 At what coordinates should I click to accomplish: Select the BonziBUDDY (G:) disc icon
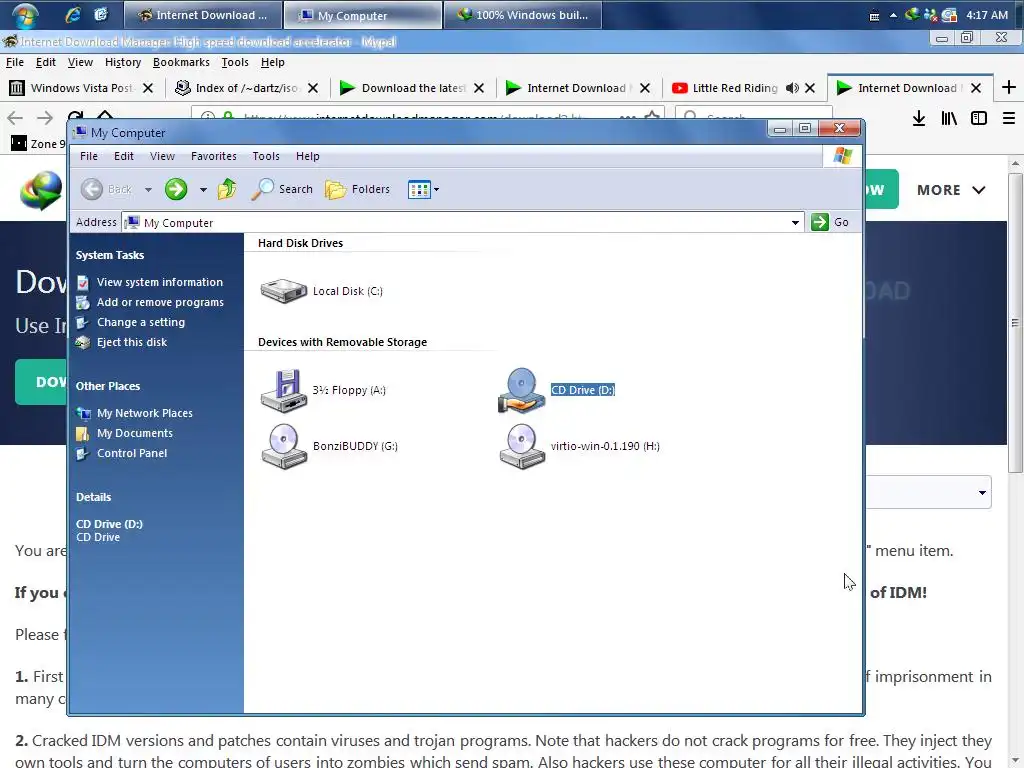point(283,446)
